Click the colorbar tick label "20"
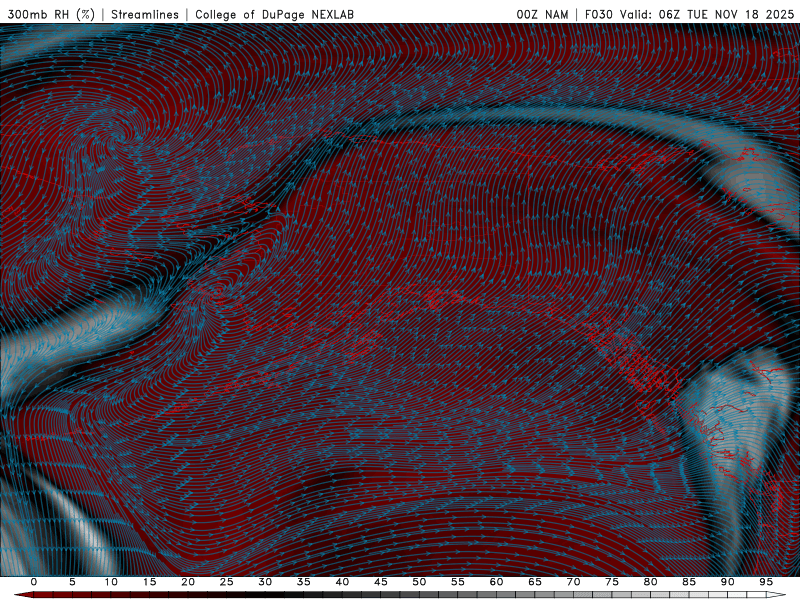The image size is (800, 600). (188, 582)
